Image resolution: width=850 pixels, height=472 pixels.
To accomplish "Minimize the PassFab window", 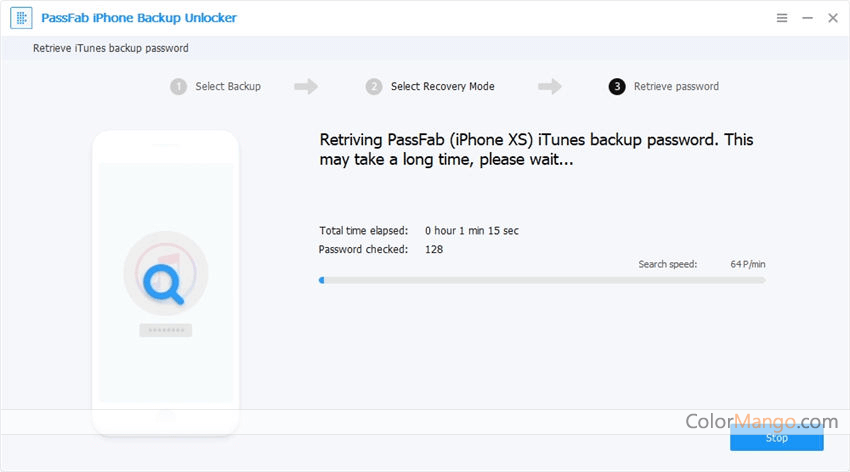I will [x=805, y=18].
